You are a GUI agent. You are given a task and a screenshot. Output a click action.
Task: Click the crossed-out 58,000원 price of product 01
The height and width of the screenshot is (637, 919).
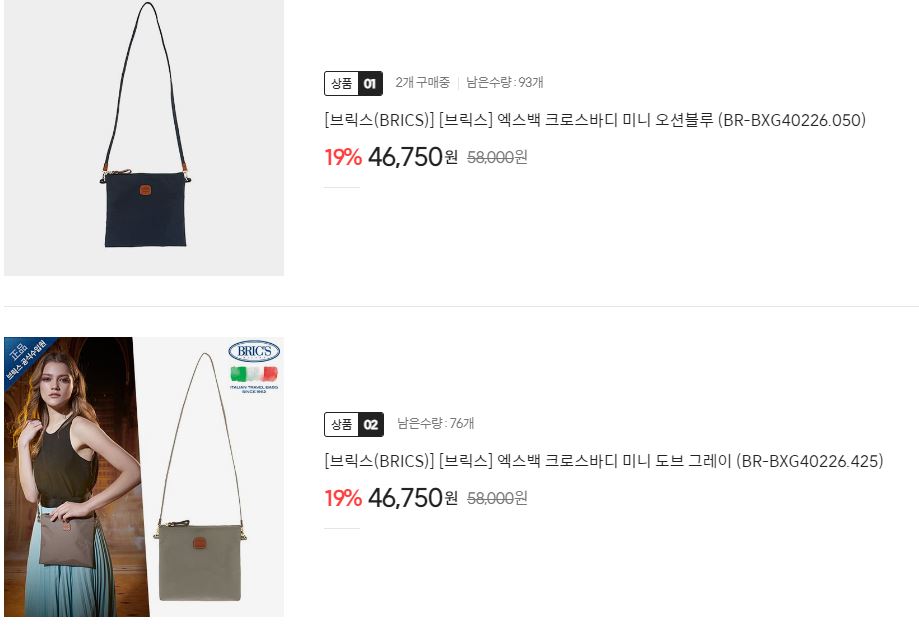click(497, 157)
